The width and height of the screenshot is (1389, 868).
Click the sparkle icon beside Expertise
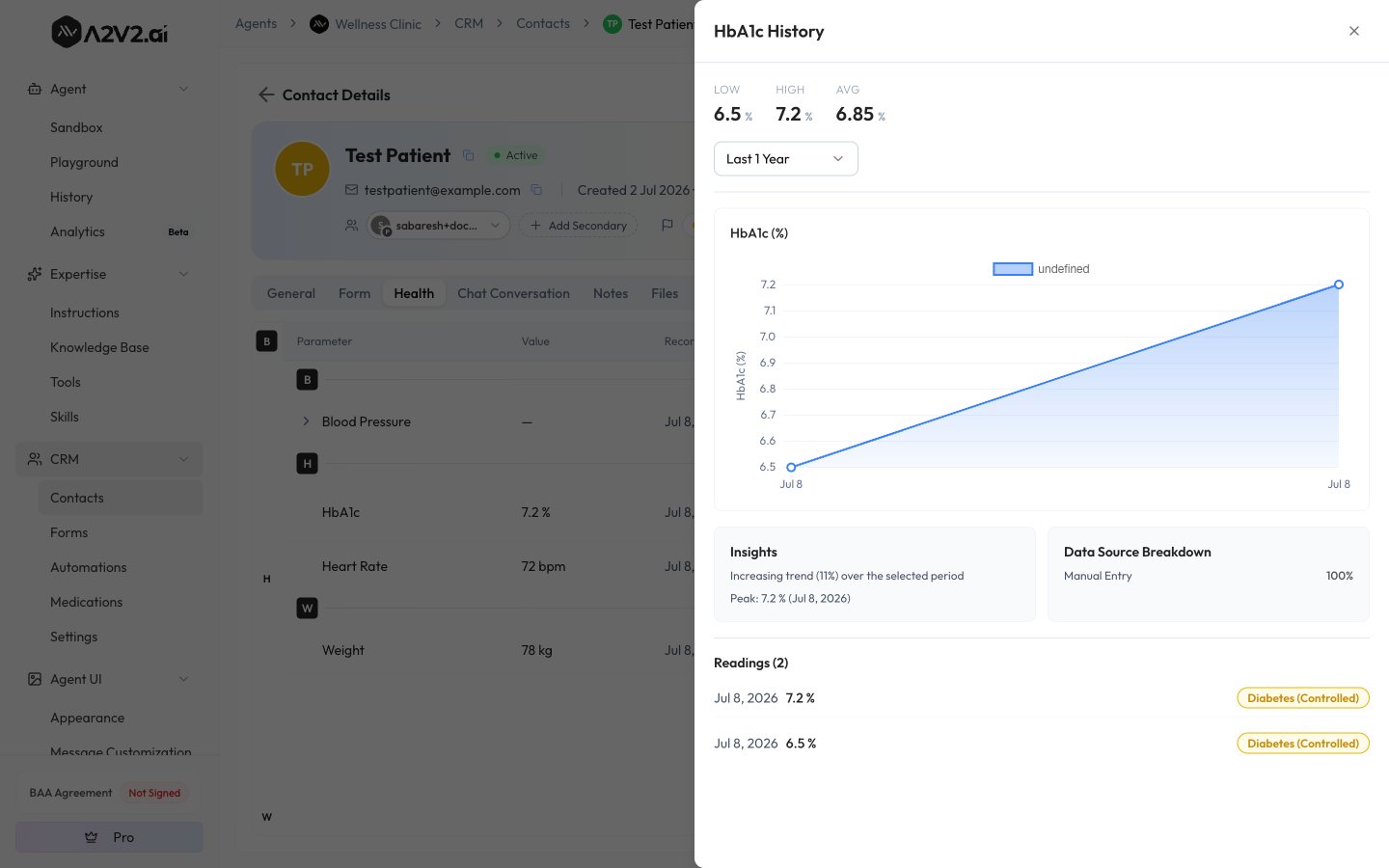35,274
